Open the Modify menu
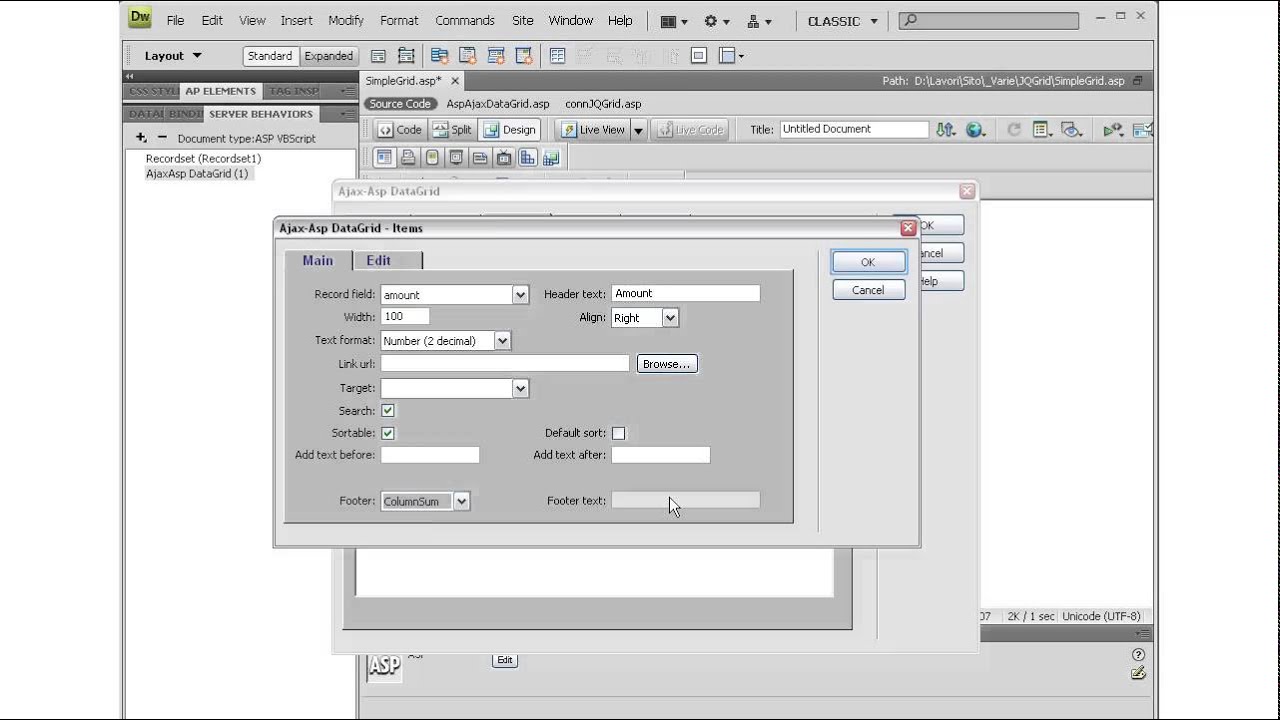This screenshot has height=720, width=1280. tap(346, 20)
